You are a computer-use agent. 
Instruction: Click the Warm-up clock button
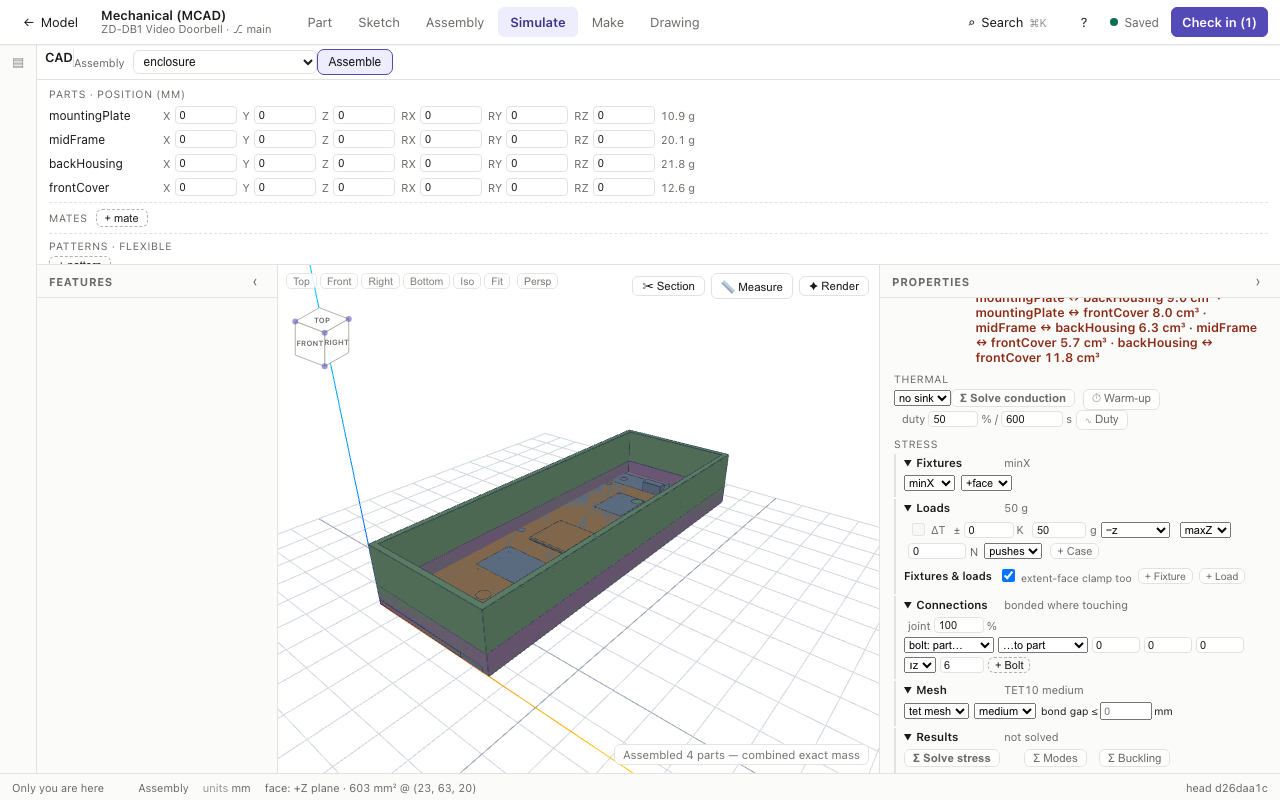tap(1121, 398)
